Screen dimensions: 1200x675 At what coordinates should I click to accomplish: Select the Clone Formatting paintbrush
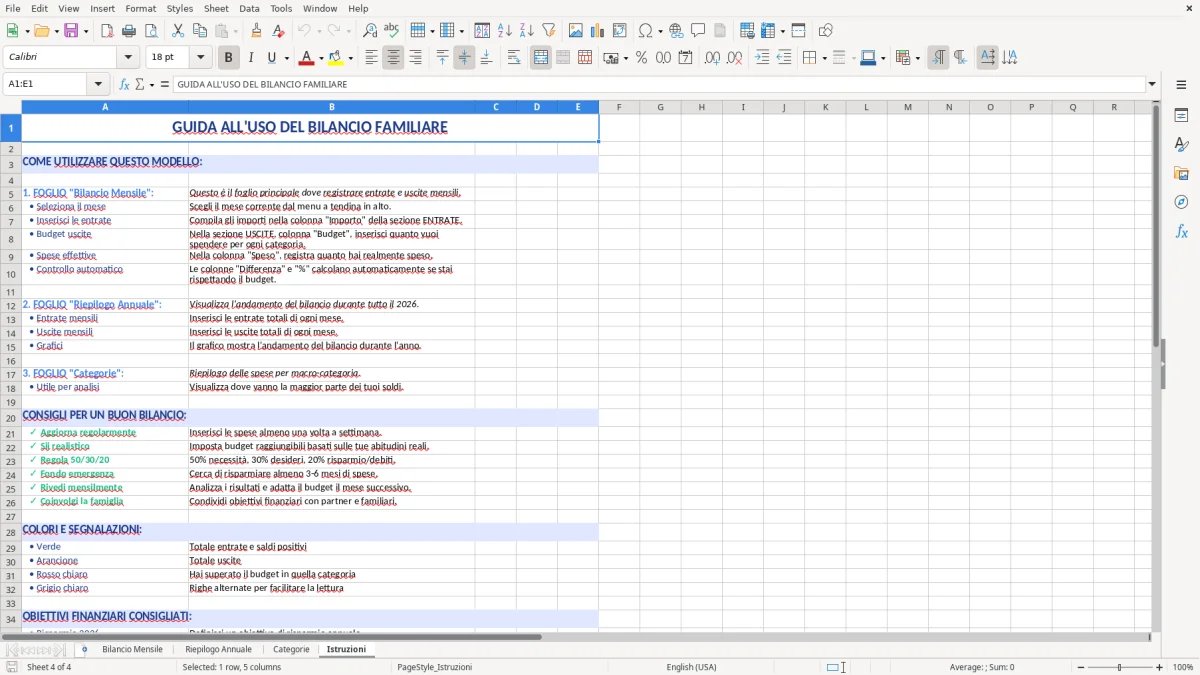tap(256, 31)
